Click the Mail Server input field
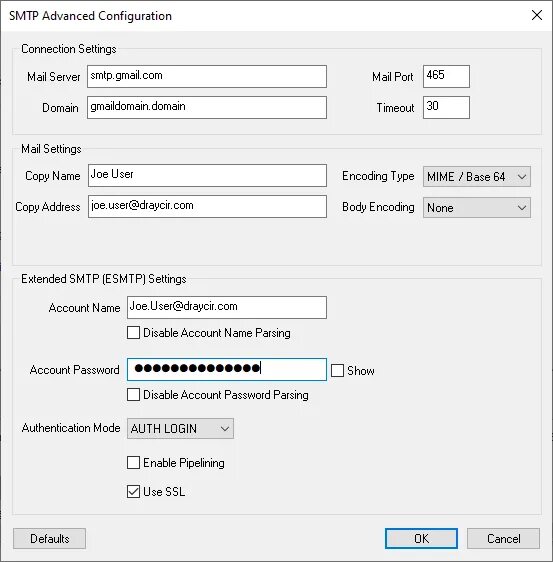This screenshot has height=562, width=553. 207,76
